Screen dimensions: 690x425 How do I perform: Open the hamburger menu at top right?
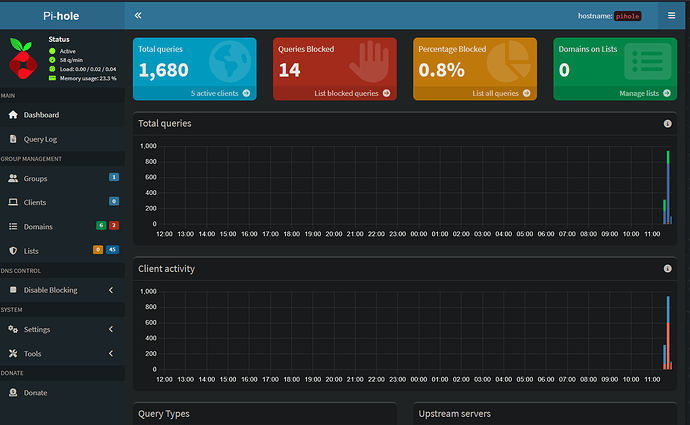[671, 15]
